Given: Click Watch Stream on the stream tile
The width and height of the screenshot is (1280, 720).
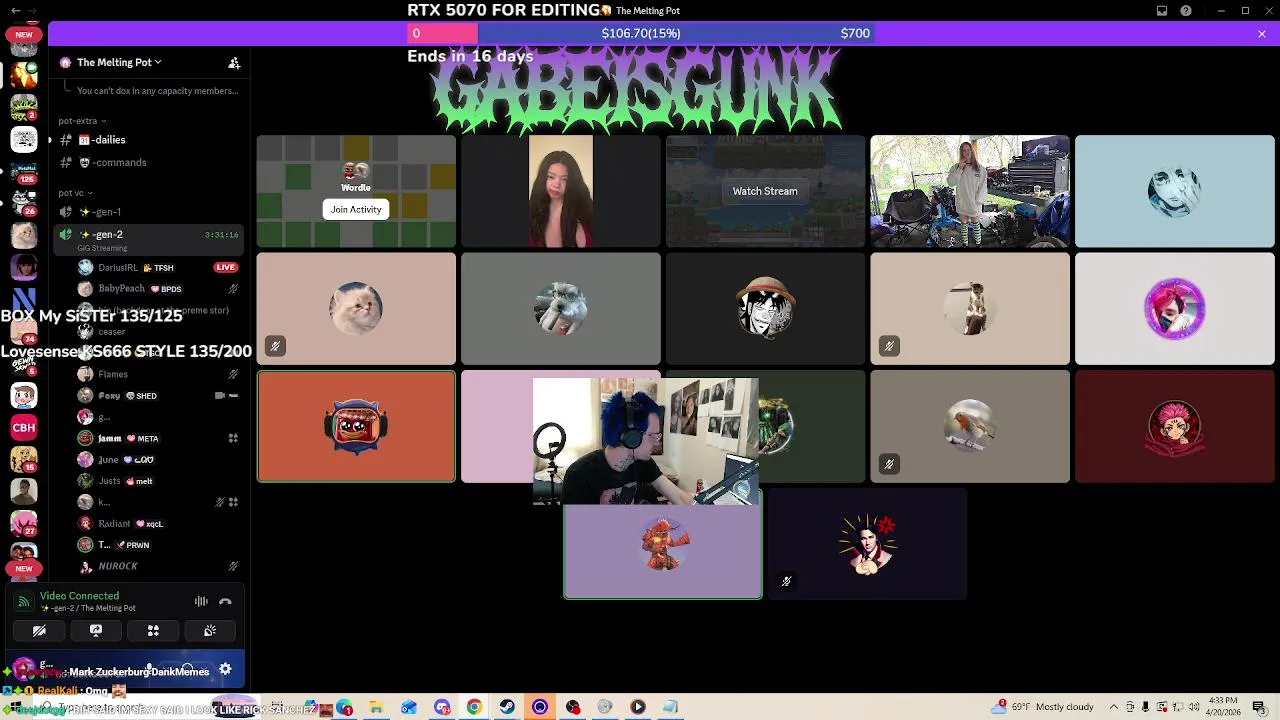Looking at the screenshot, I should click(x=765, y=191).
